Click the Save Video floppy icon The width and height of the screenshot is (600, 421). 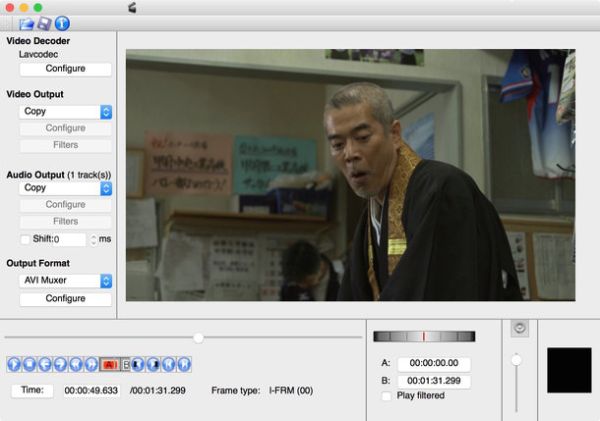[x=44, y=23]
